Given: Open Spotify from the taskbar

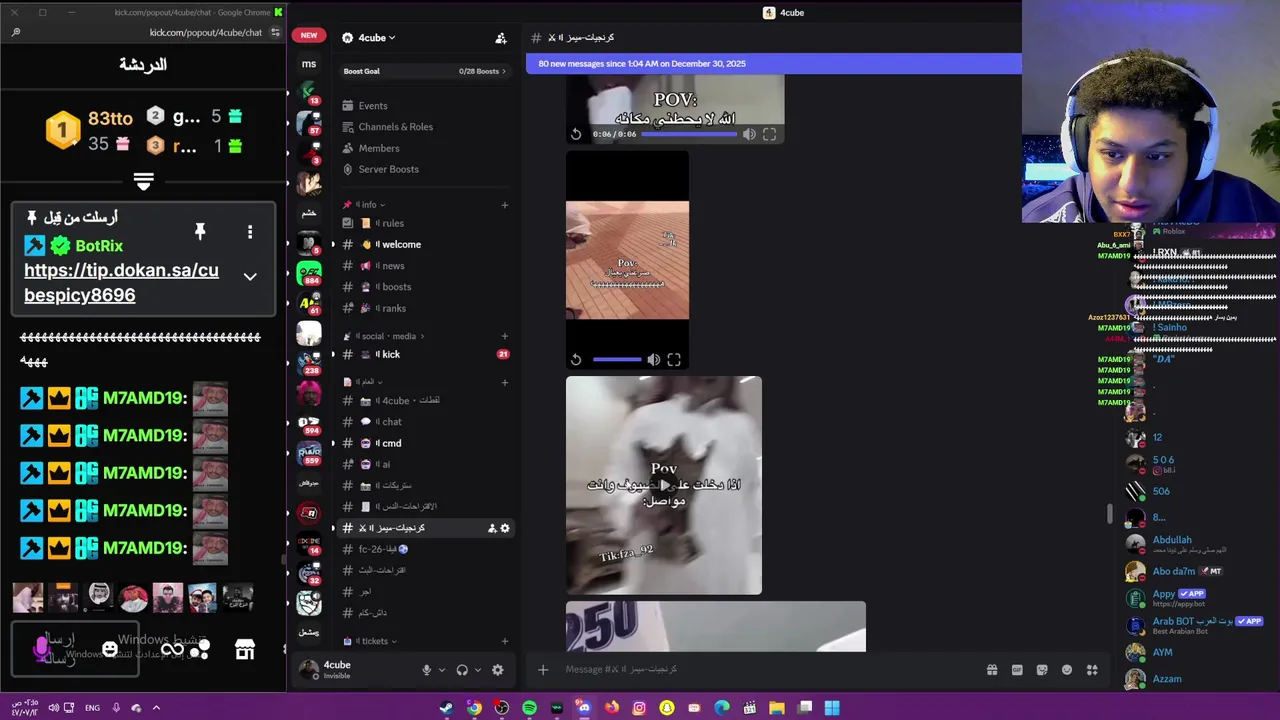Looking at the screenshot, I should pyautogui.click(x=529, y=708).
